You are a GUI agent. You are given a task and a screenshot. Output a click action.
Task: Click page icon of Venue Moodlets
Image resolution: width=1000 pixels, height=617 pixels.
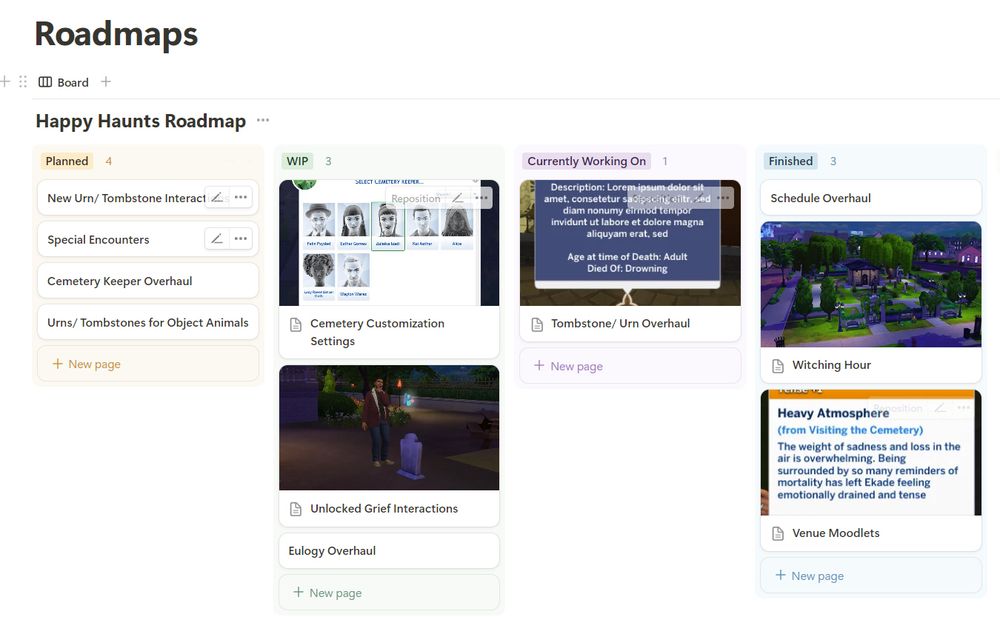pyautogui.click(x=778, y=533)
